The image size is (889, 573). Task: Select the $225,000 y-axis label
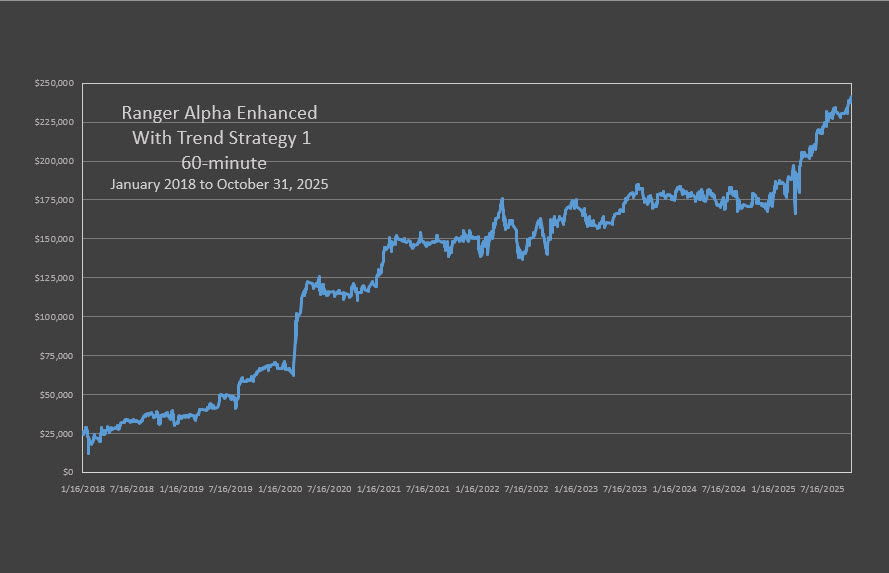pyautogui.click(x=56, y=122)
